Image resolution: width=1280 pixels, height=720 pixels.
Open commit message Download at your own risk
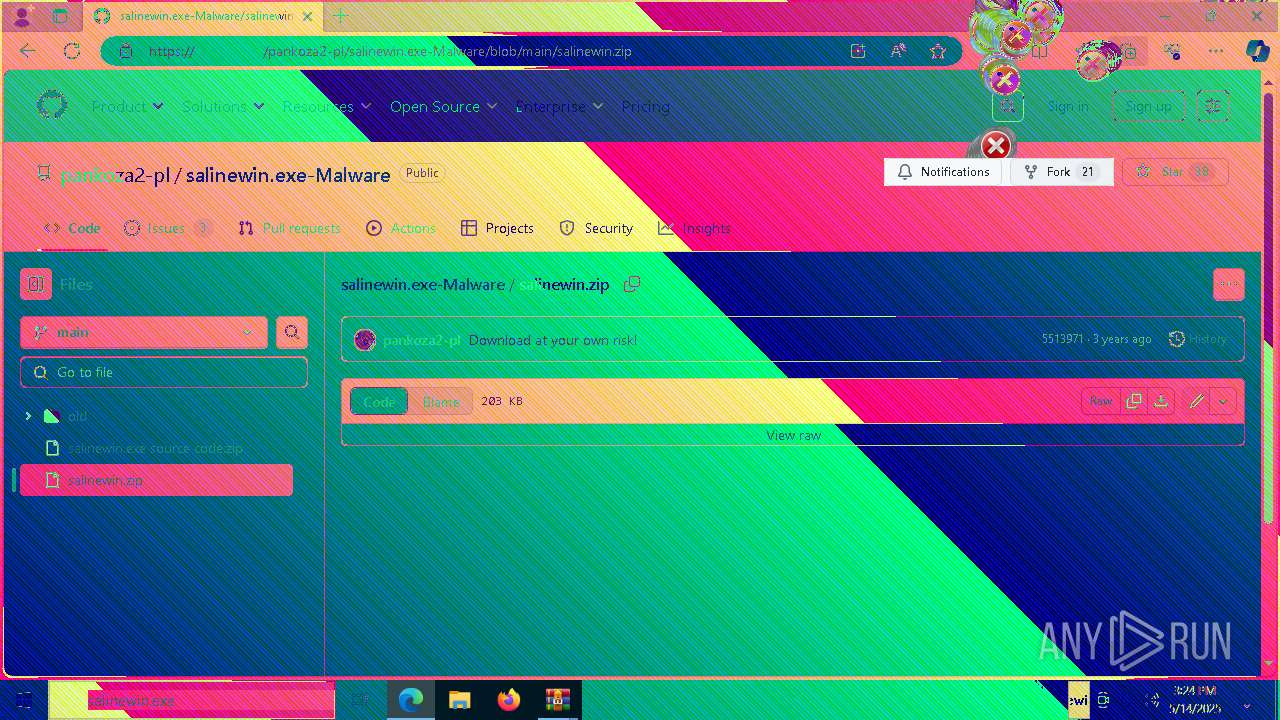coord(553,340)
